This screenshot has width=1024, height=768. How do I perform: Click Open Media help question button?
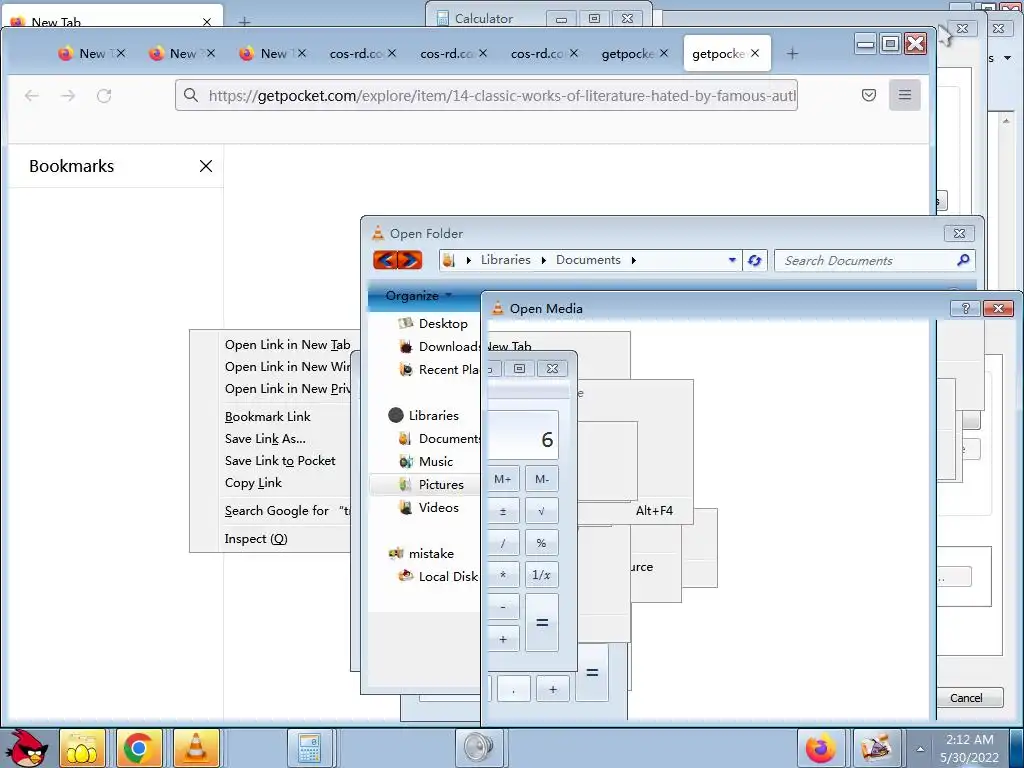[x=965, y=308]
